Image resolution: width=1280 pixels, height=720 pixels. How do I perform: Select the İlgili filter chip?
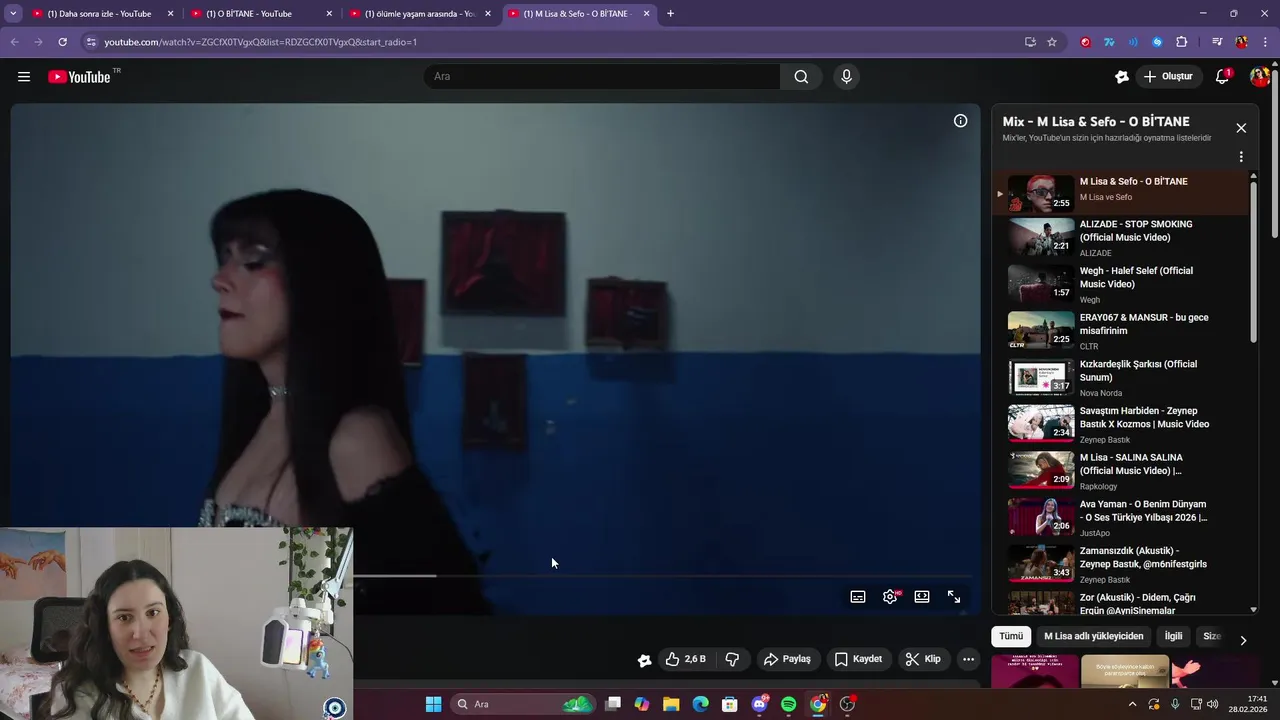[x=1173, y=636]
